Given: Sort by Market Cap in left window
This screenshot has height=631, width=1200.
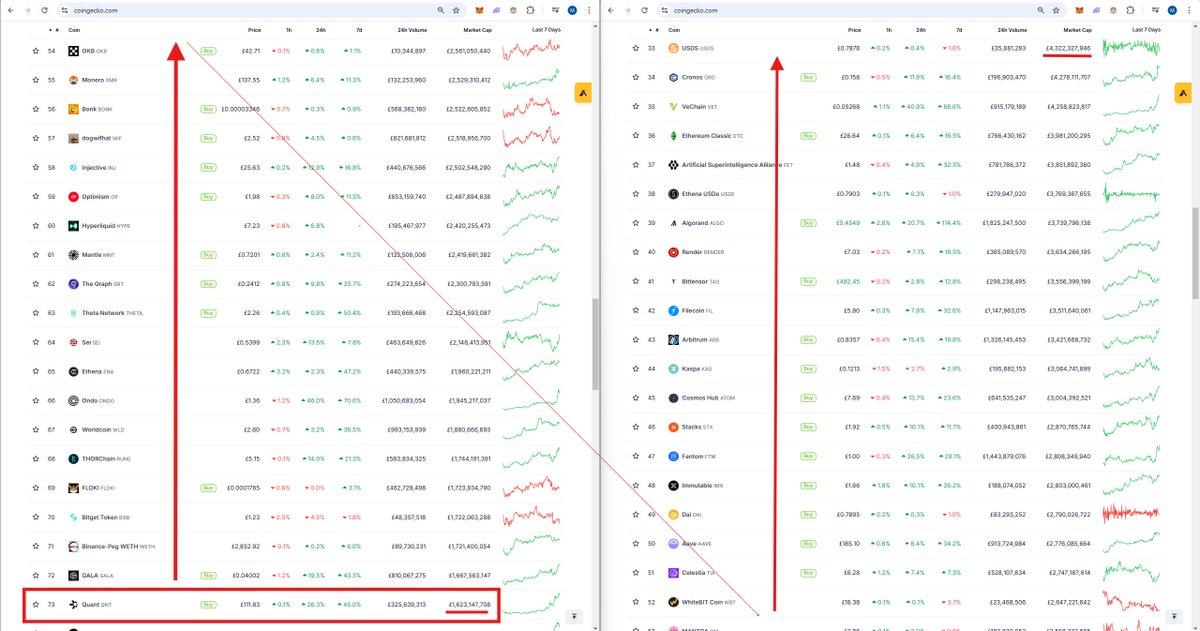Looking at the screenshot, I should 478,30.
